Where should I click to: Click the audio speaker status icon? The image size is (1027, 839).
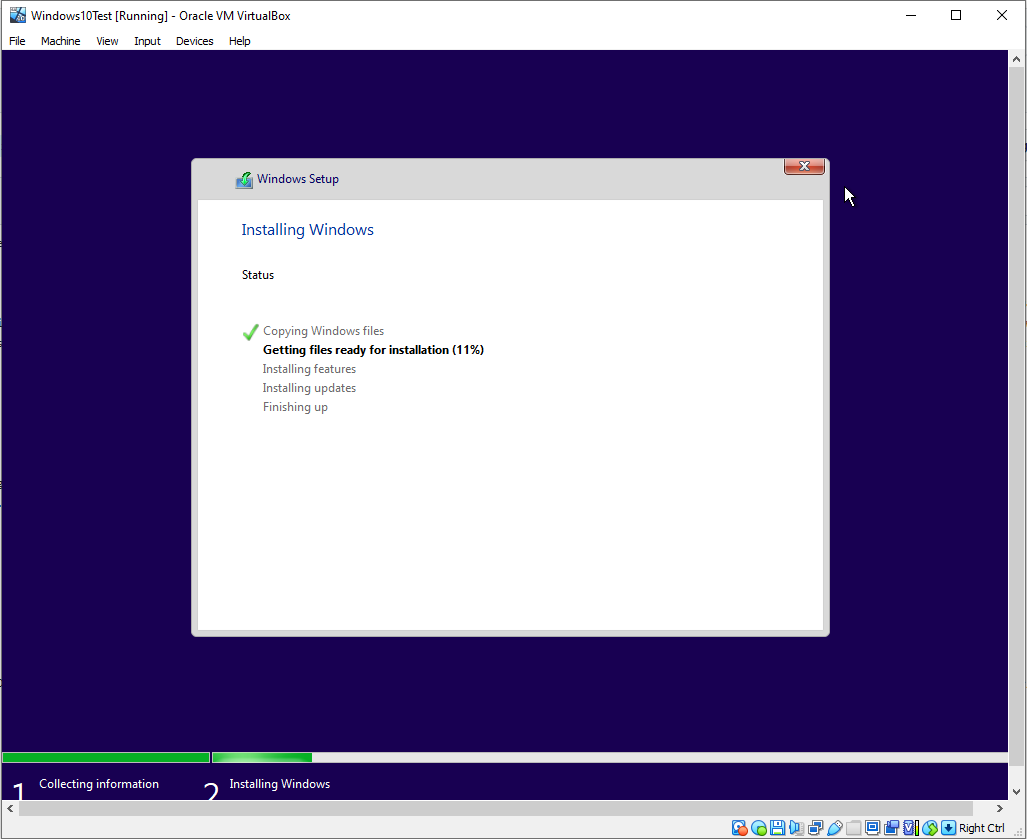(x=796, y=828)
